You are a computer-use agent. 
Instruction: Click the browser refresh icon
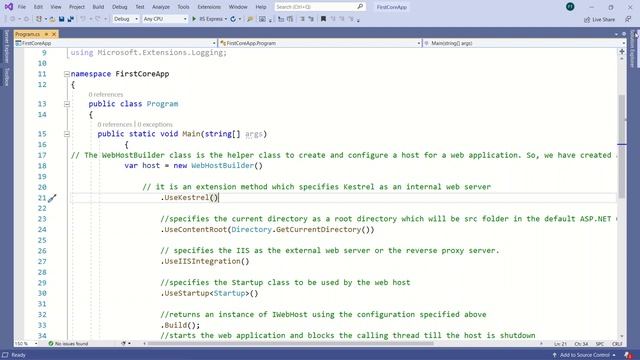(x=233, y=19)
